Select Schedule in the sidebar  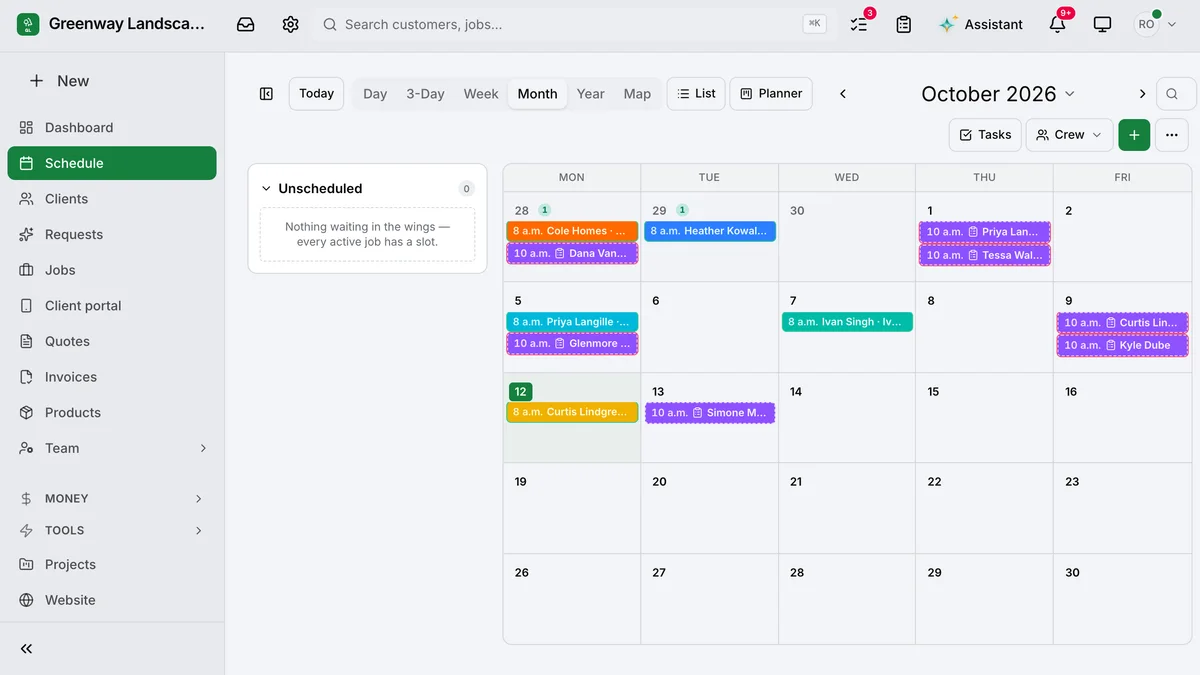coord(112,163)
